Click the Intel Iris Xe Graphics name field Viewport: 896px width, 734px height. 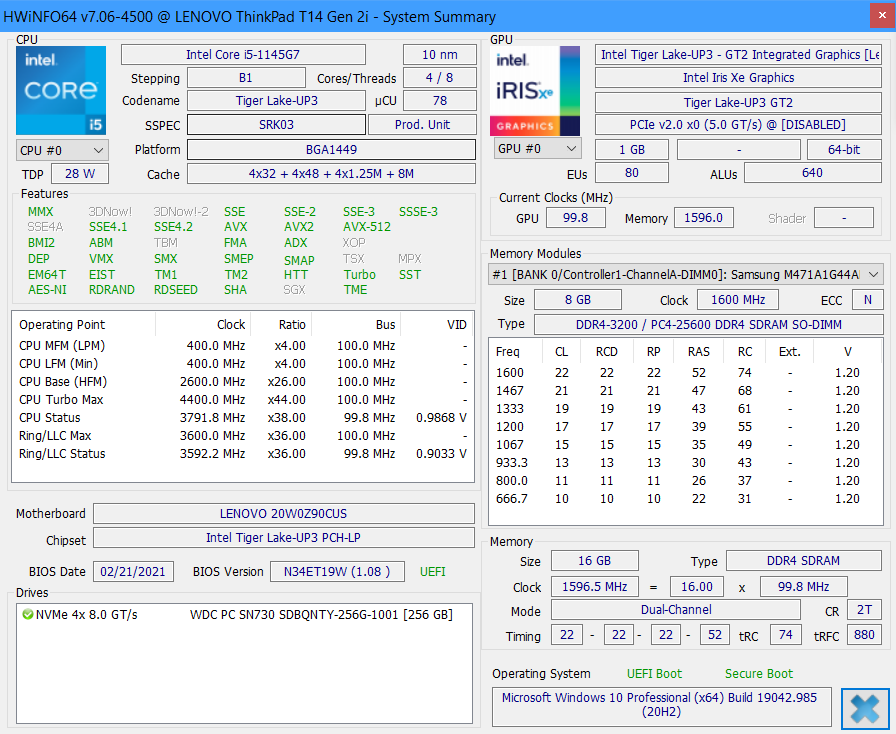[x=738, y=78]
